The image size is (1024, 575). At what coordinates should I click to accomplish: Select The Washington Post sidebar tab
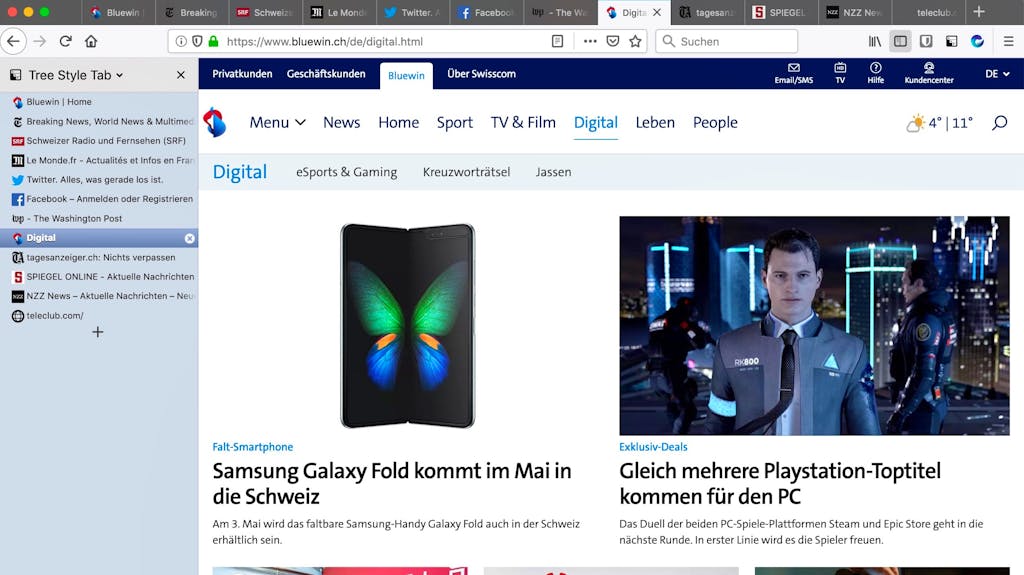coord(99,219)
